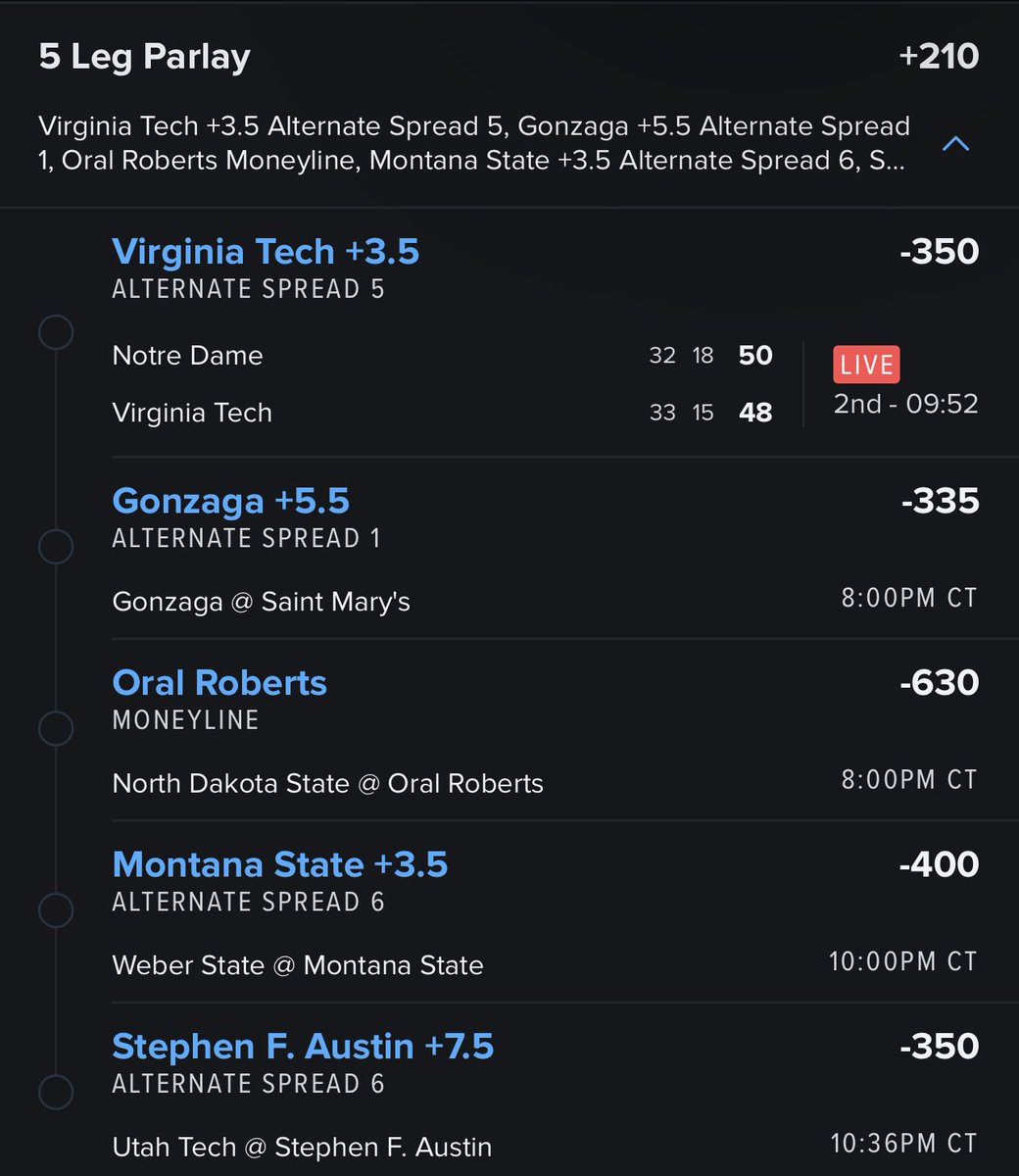1019x1176 pixels.
Task: Open the Oral Roberts moneyline selection
Action: pyautogui.click(x=219, y=683)
